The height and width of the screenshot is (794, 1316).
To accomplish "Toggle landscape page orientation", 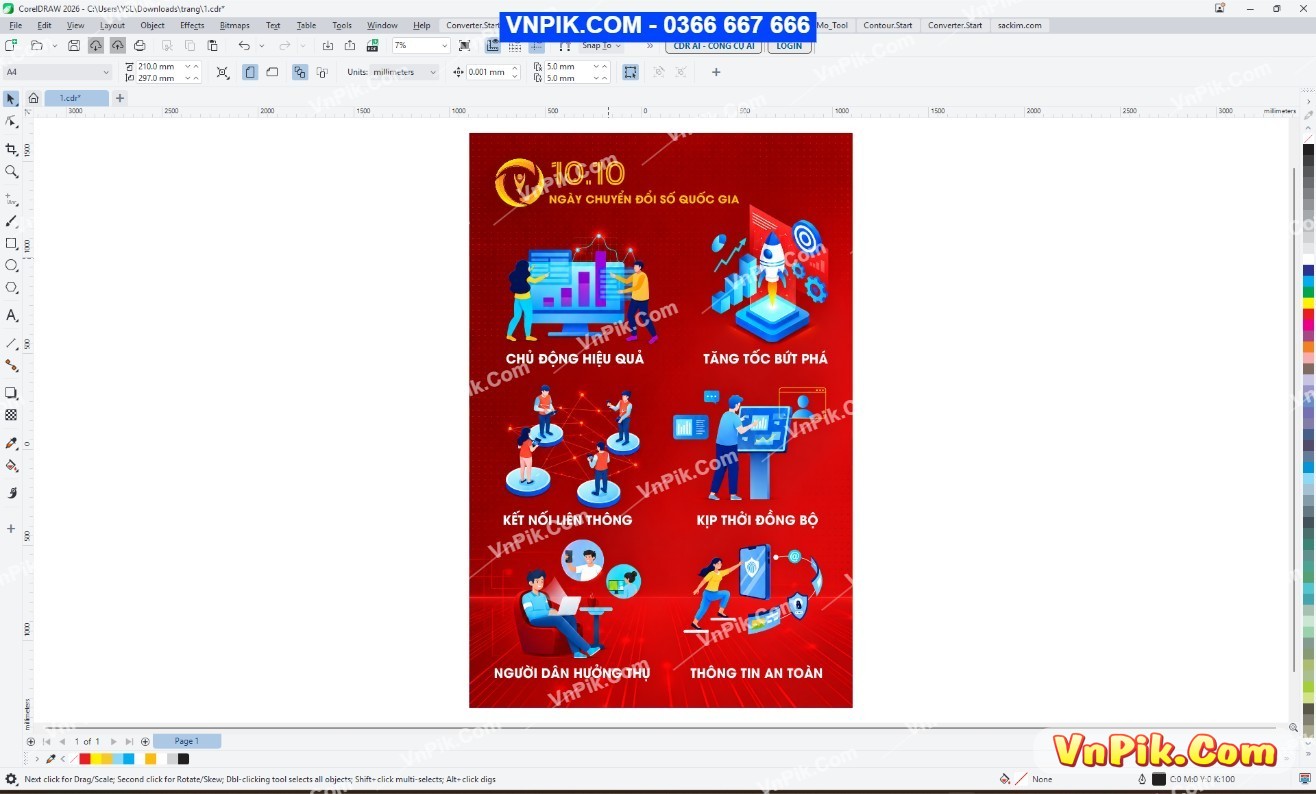I will pos(271,72).
